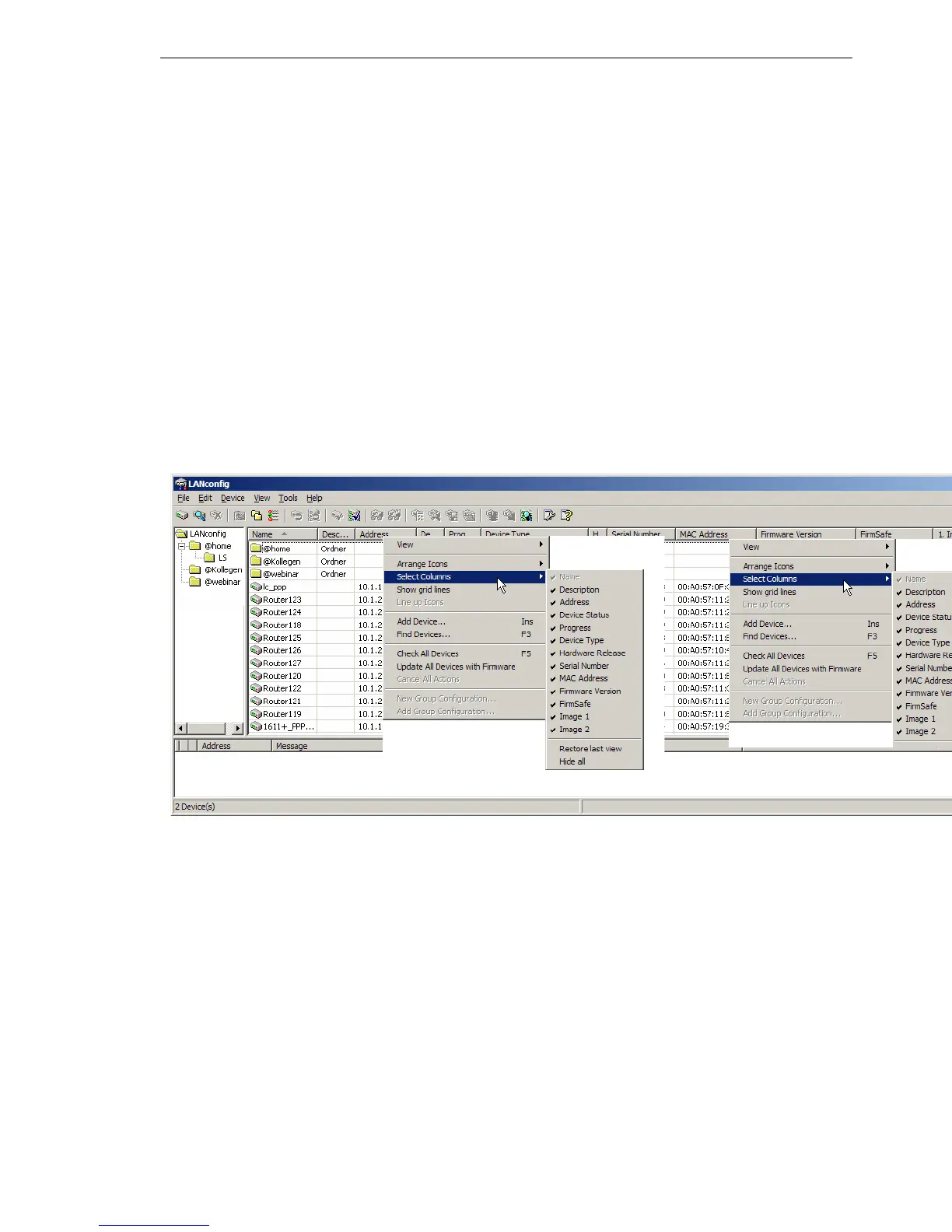
Task: Open the Help menu
Action: coord(314,498)
